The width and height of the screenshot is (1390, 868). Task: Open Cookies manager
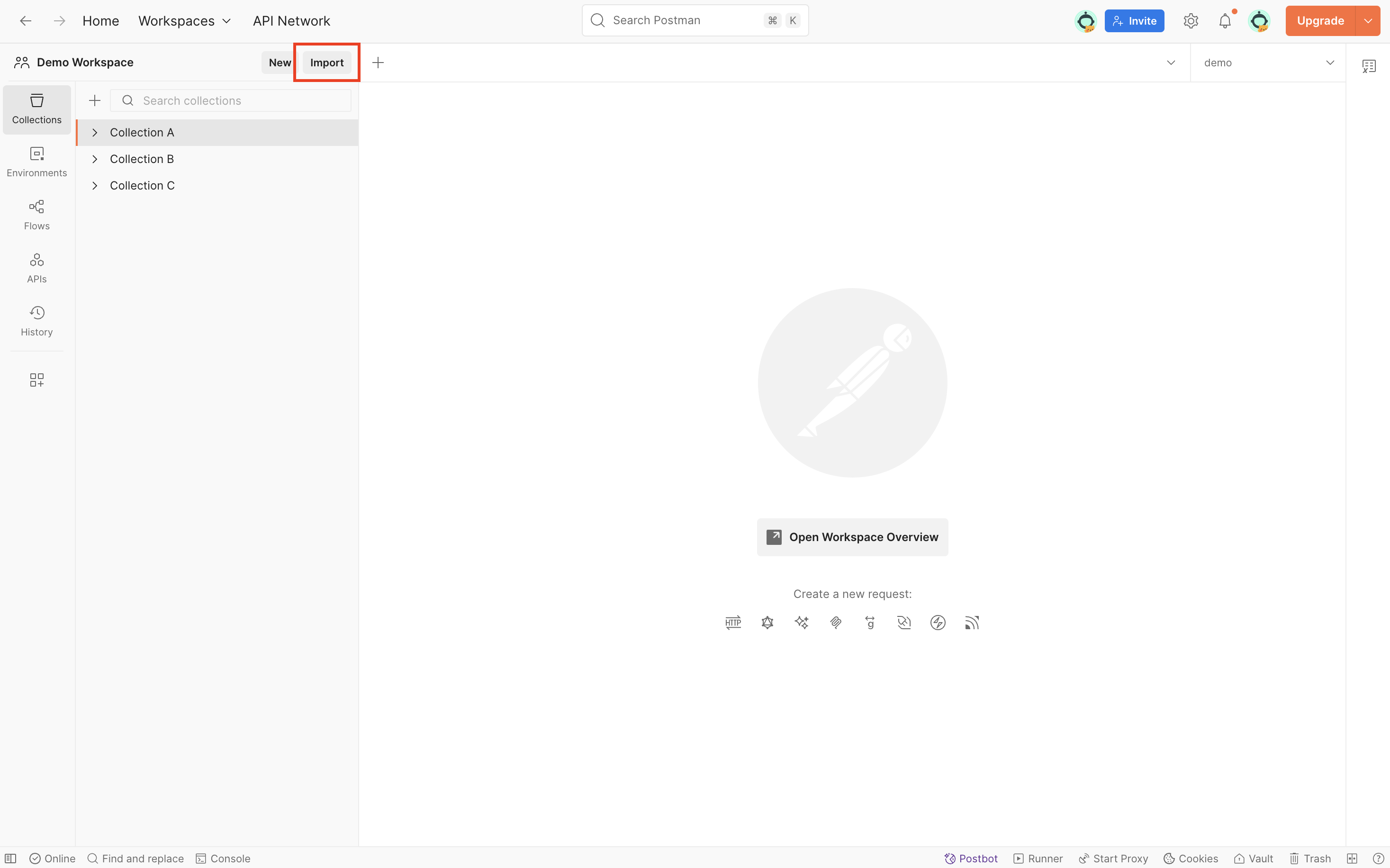1191,858
